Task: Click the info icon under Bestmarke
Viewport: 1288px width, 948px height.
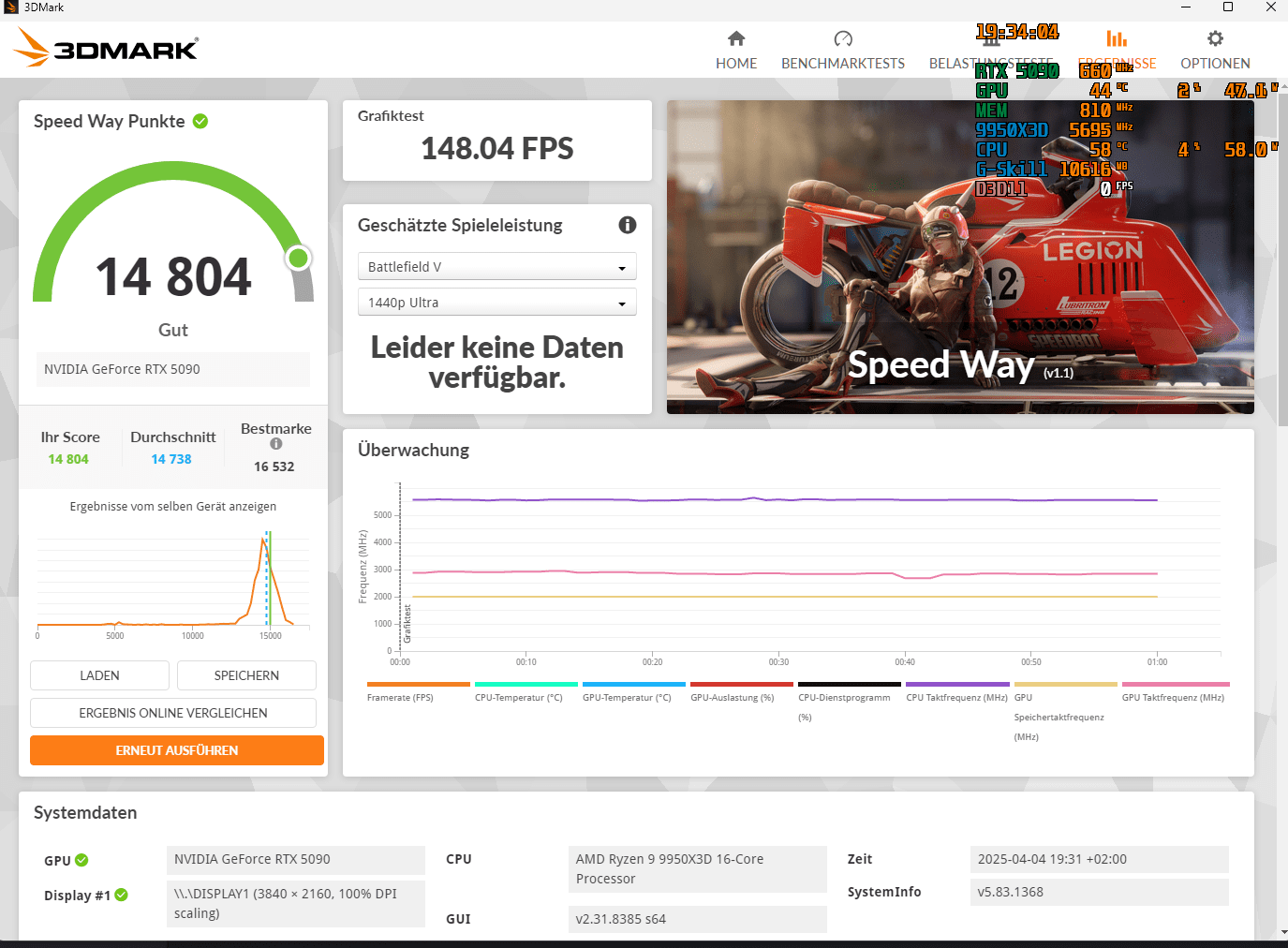Action: click(276, 444)
